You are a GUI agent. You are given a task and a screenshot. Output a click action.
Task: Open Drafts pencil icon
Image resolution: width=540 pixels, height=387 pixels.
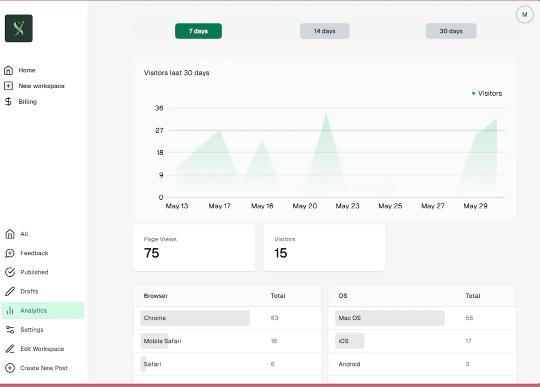pyautogui.click(x=10, y=291)
